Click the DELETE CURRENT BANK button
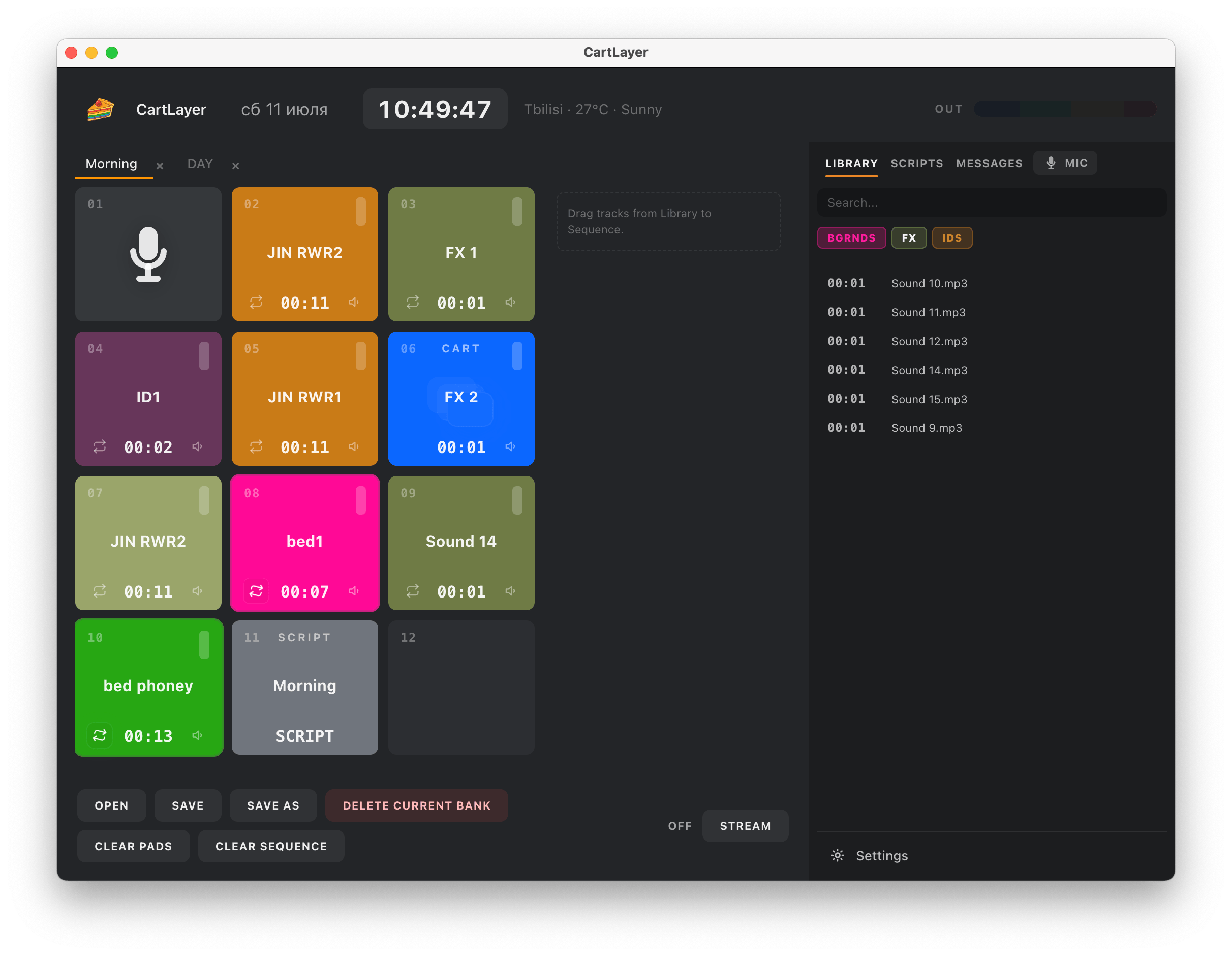The image size is (1232, 956). click(416, 805)
